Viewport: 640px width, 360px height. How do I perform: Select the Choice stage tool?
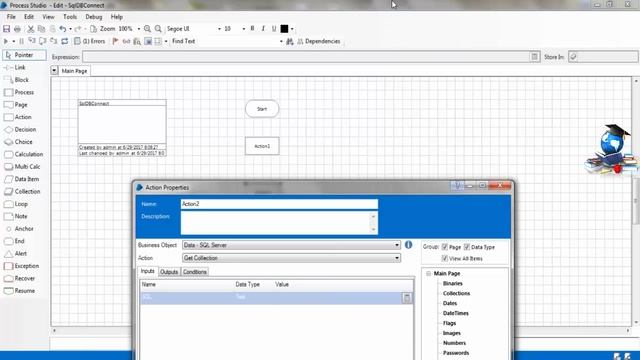(18, 142)
